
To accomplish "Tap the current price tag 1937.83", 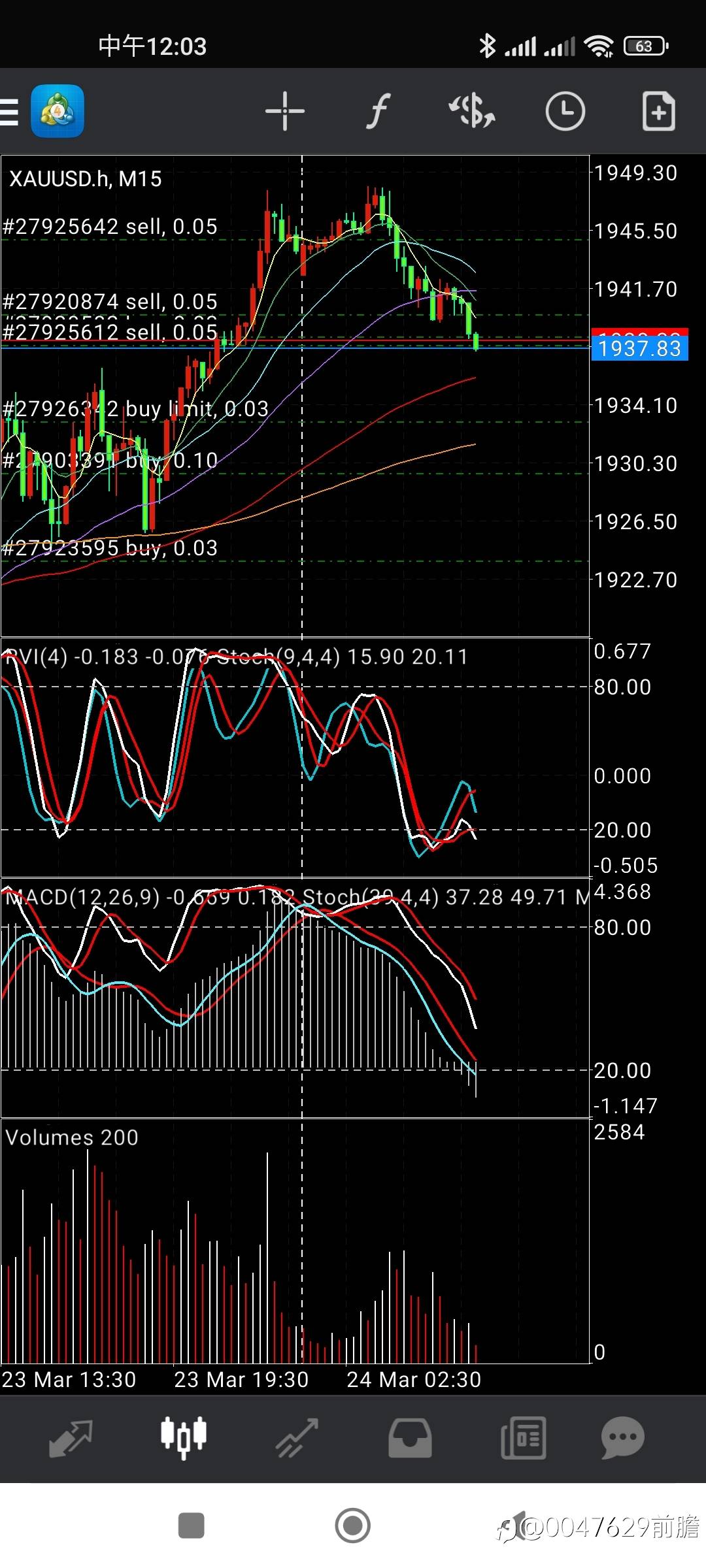I will coord(639,348).
